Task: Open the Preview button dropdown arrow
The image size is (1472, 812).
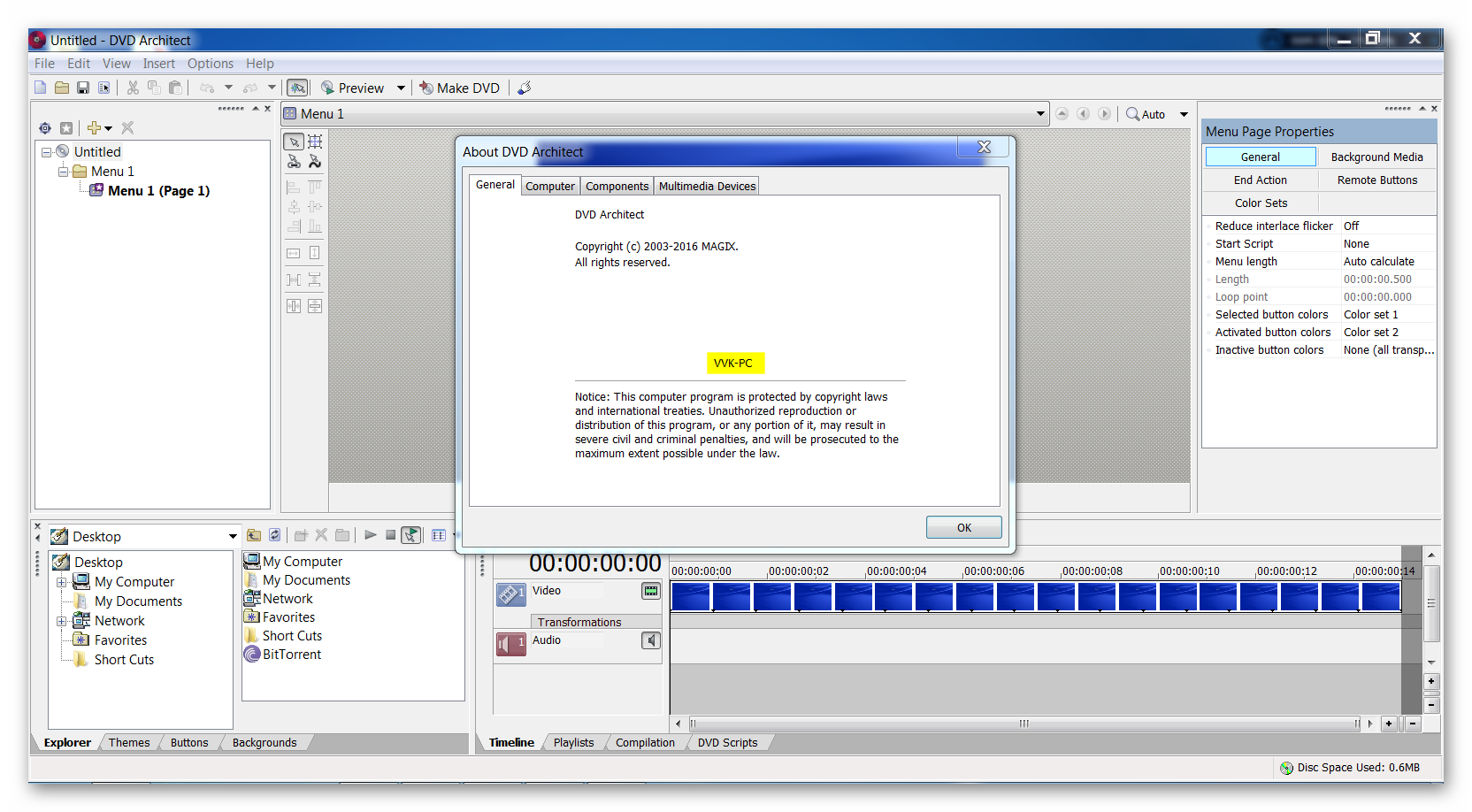Action: point(401,88)
